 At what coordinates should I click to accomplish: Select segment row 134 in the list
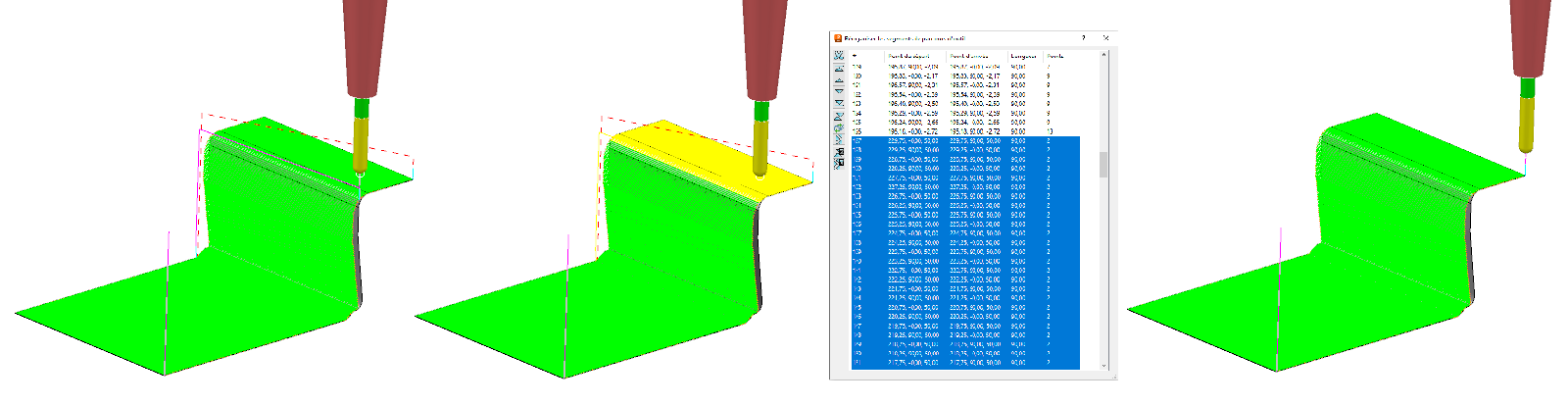(964, 113)
